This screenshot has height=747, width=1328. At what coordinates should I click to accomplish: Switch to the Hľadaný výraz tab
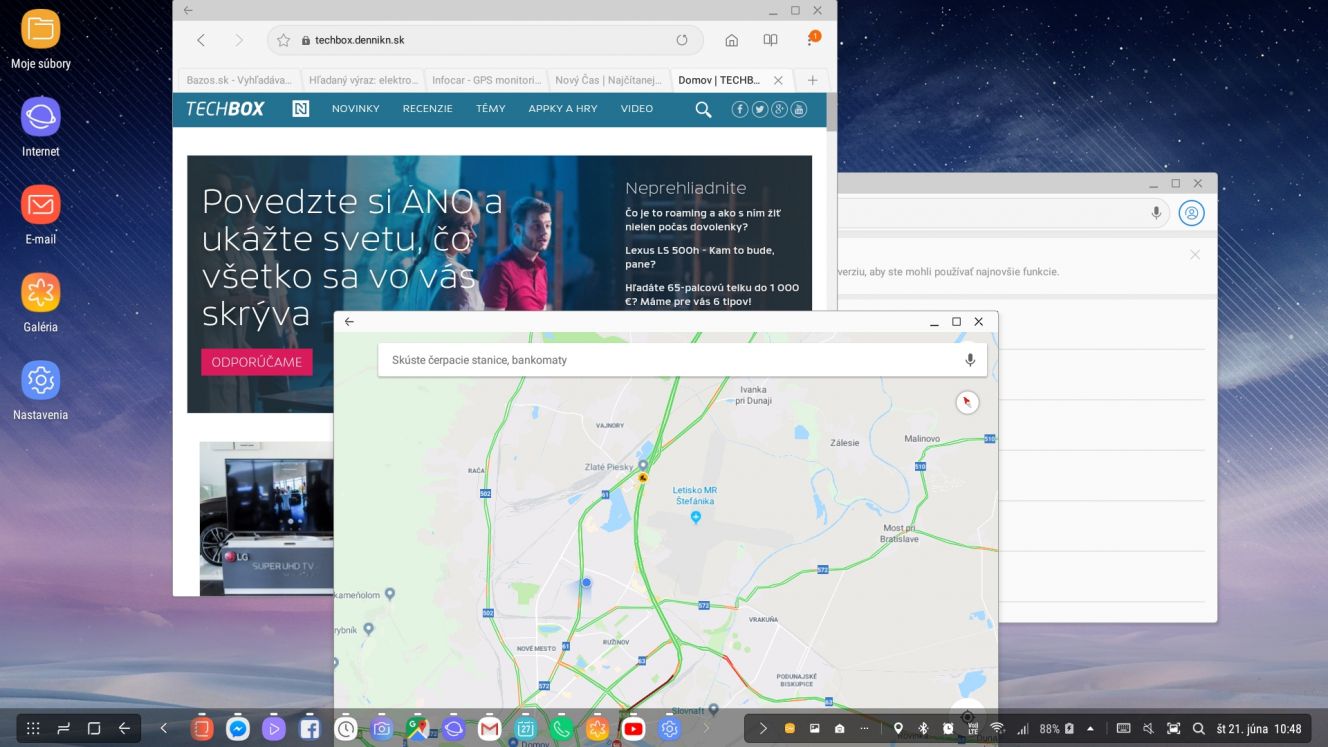363,80
